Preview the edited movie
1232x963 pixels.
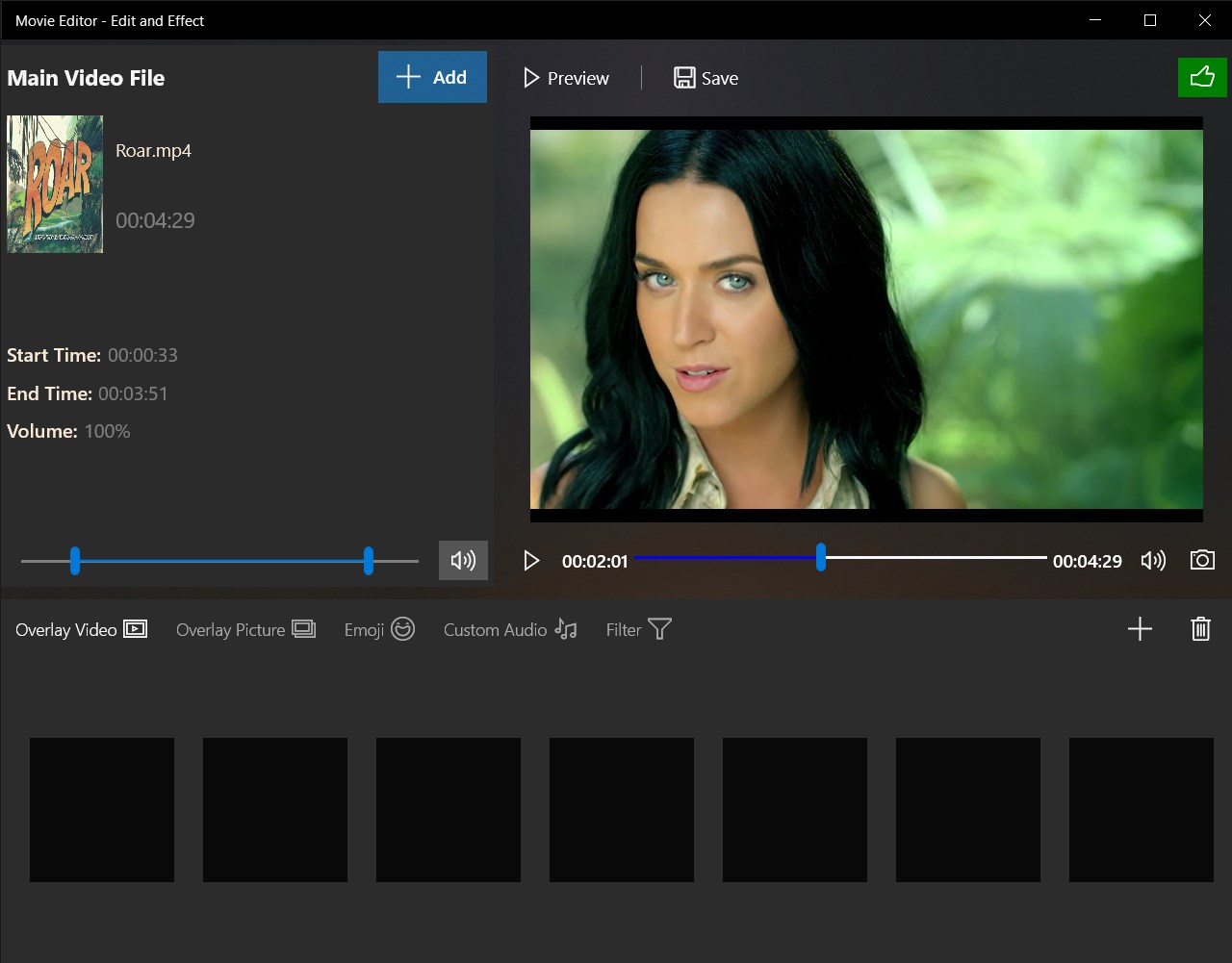[566, 78]
